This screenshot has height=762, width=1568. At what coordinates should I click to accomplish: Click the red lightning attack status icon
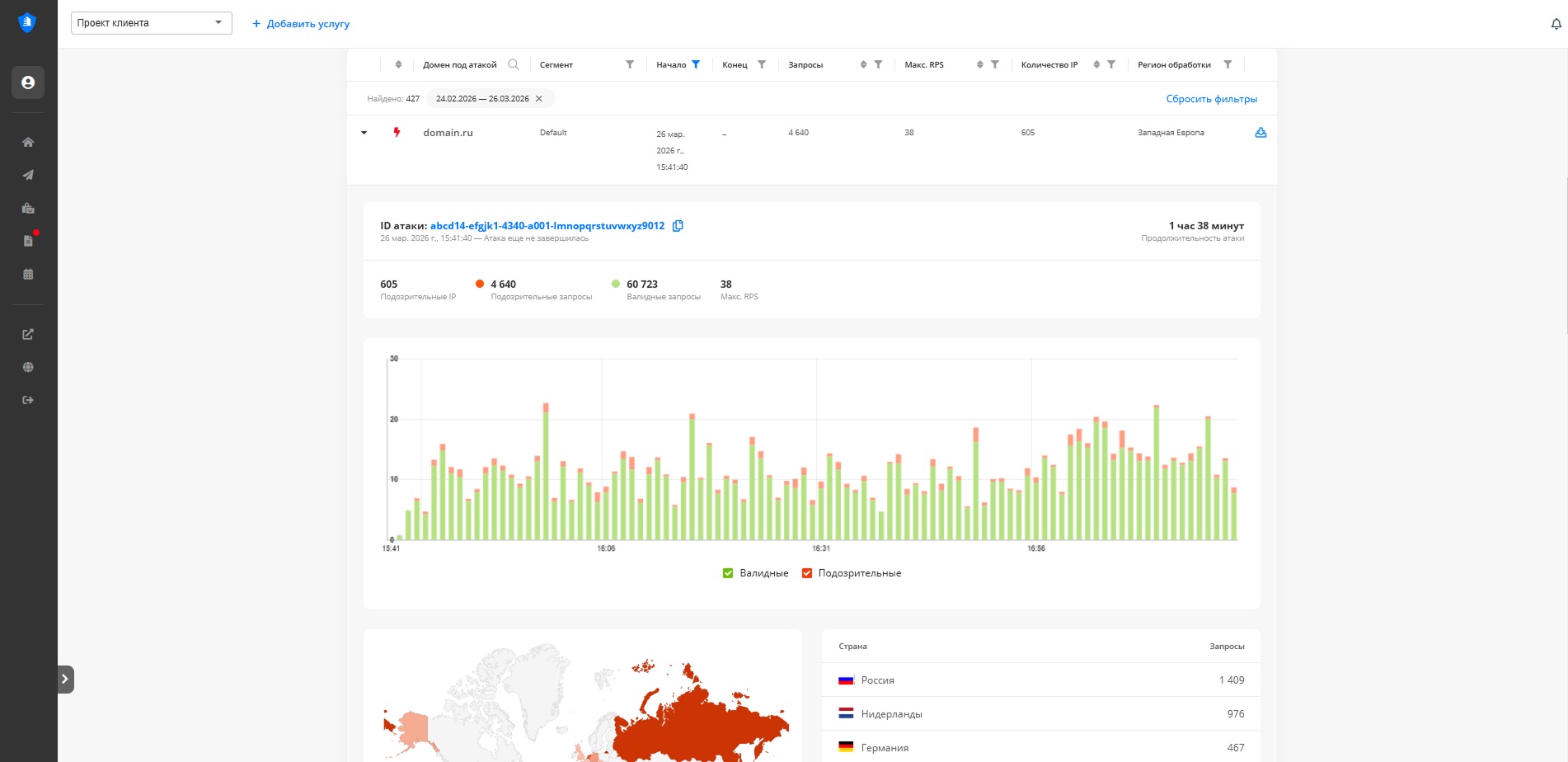[x=397, y=132]
